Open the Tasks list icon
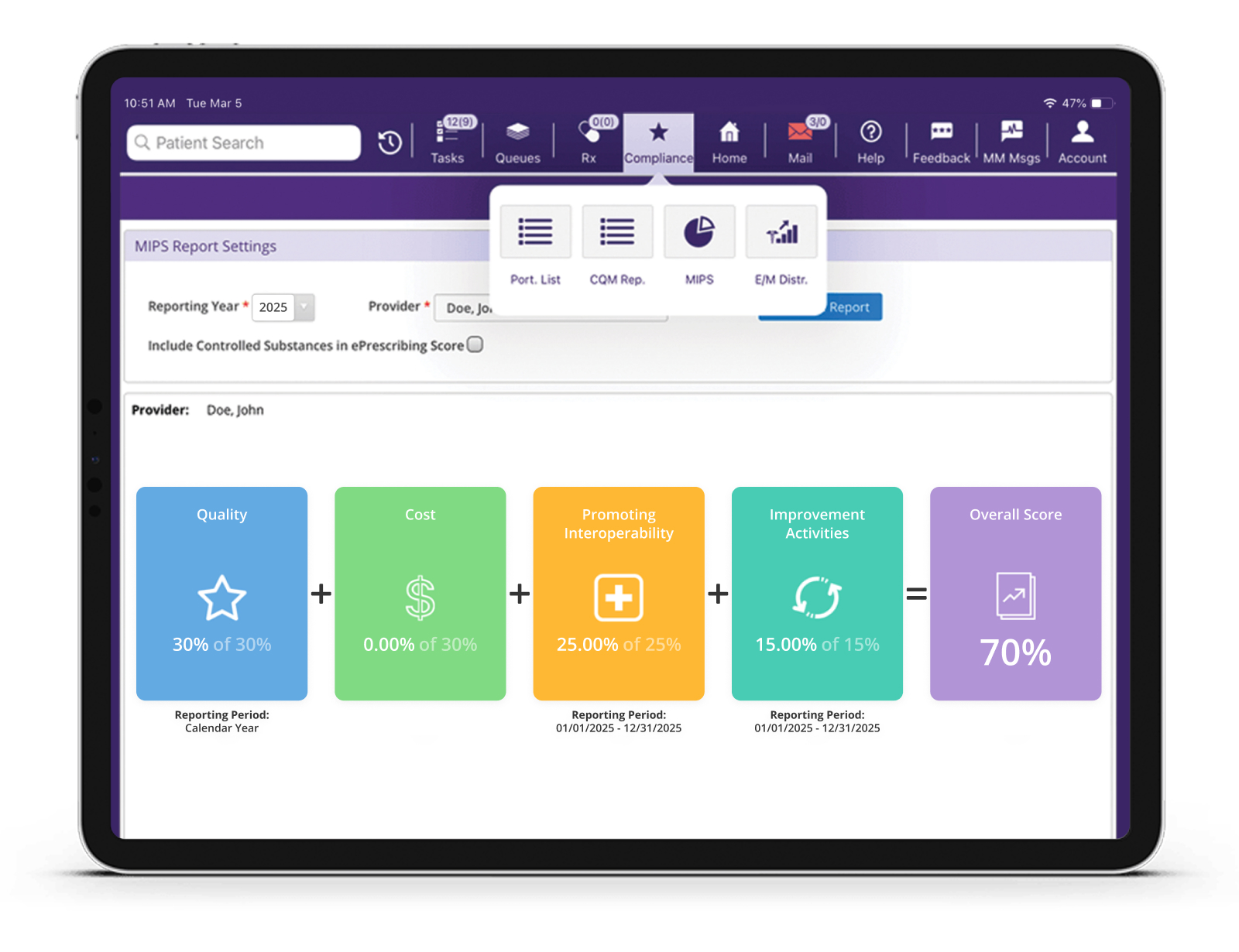This screenshot has width=1239, height=952. (447, 133)
